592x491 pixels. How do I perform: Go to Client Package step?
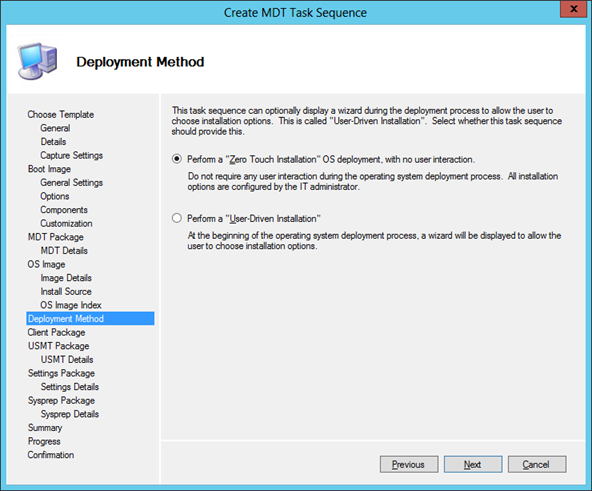coord(56,332)
